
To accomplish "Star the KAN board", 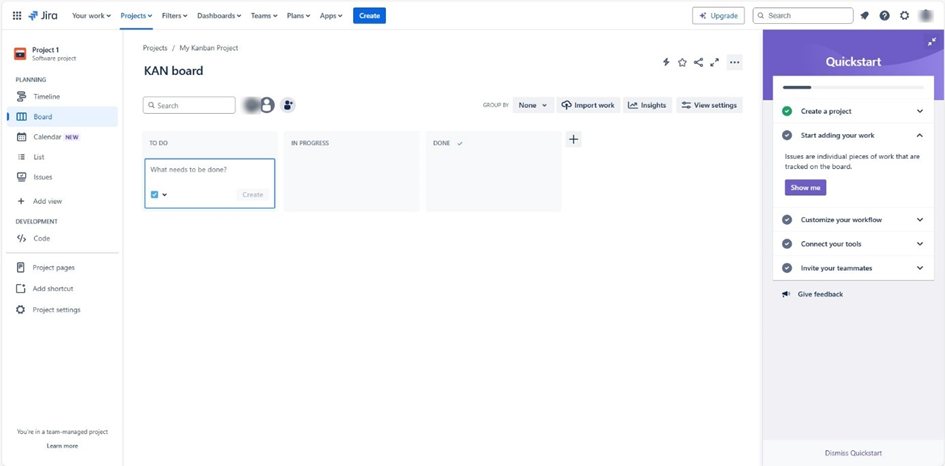I will tap(682, 62).
